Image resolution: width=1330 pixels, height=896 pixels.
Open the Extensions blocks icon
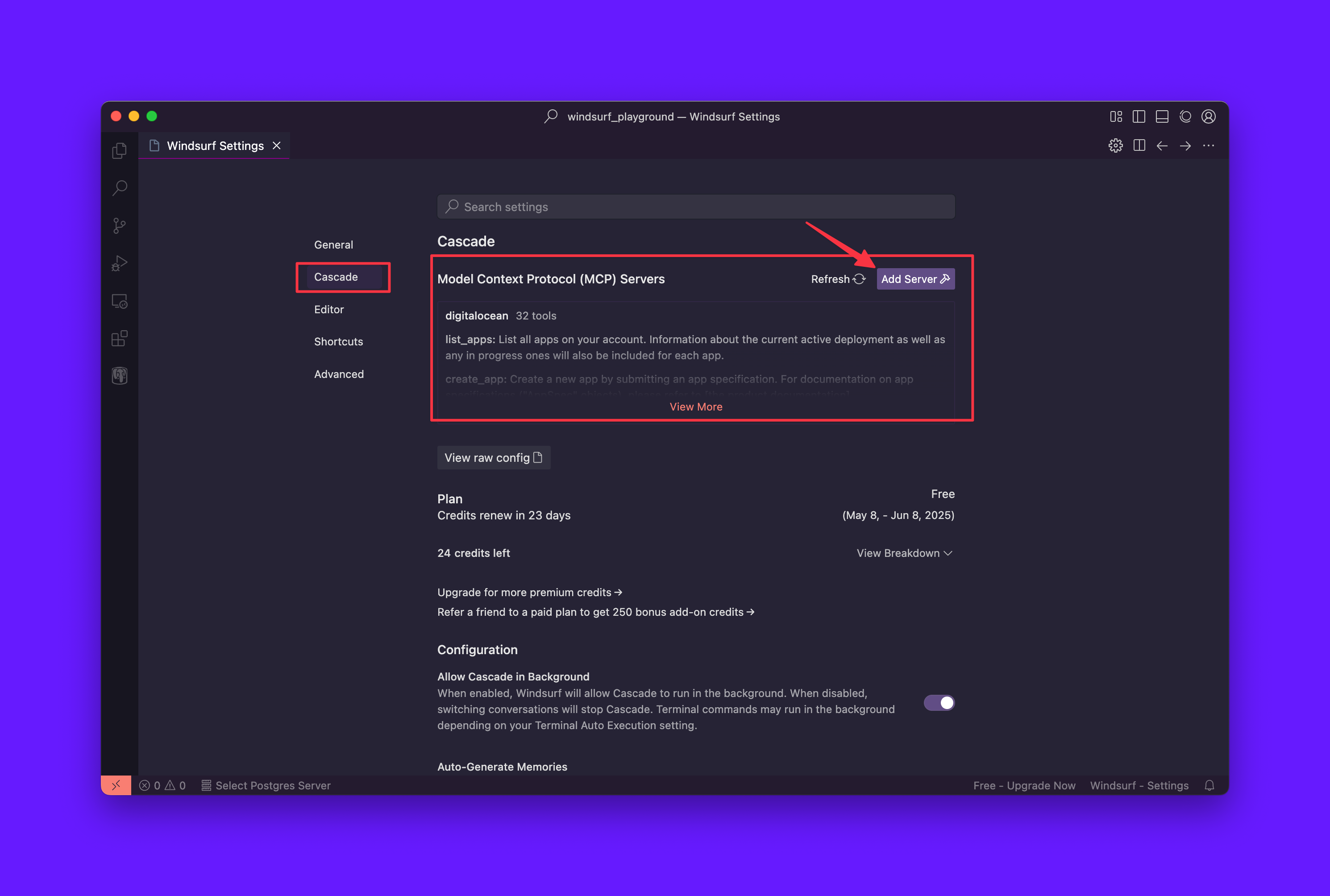coord(120,339)
